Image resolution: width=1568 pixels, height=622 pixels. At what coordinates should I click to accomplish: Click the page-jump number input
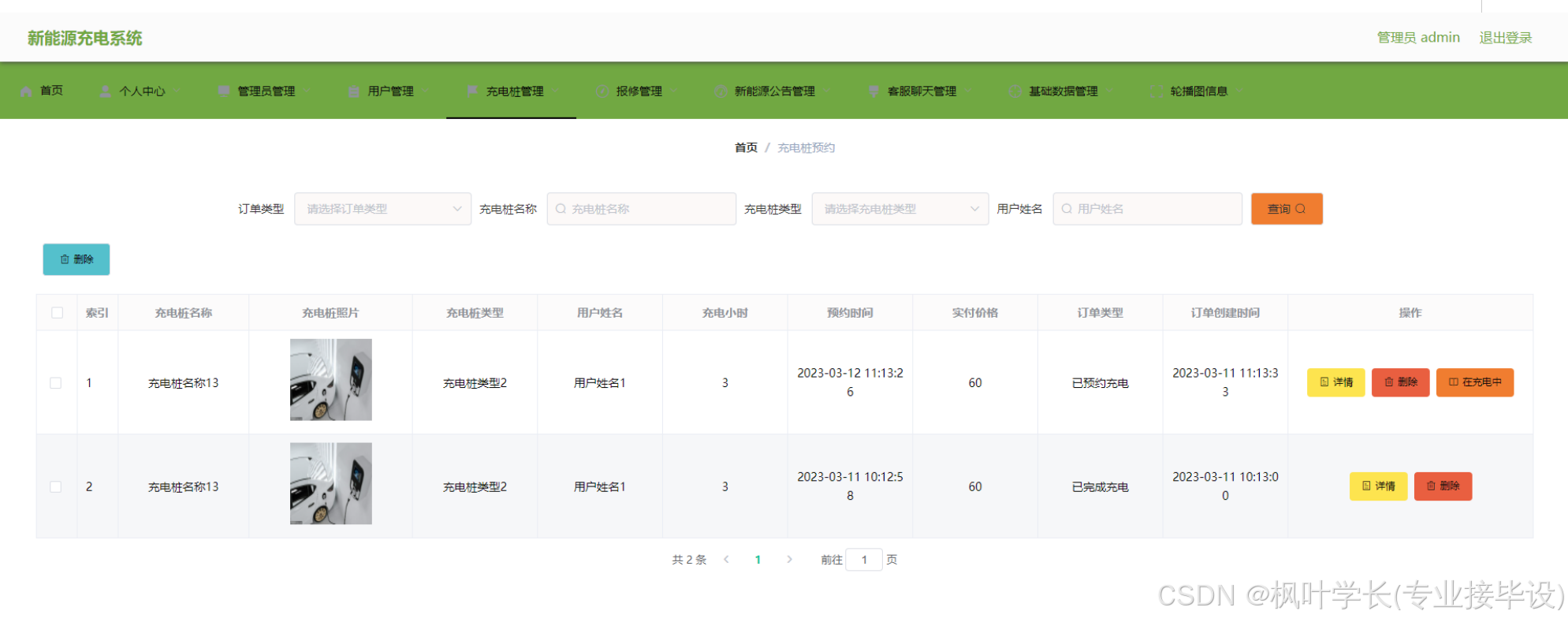tap(864, 560)
